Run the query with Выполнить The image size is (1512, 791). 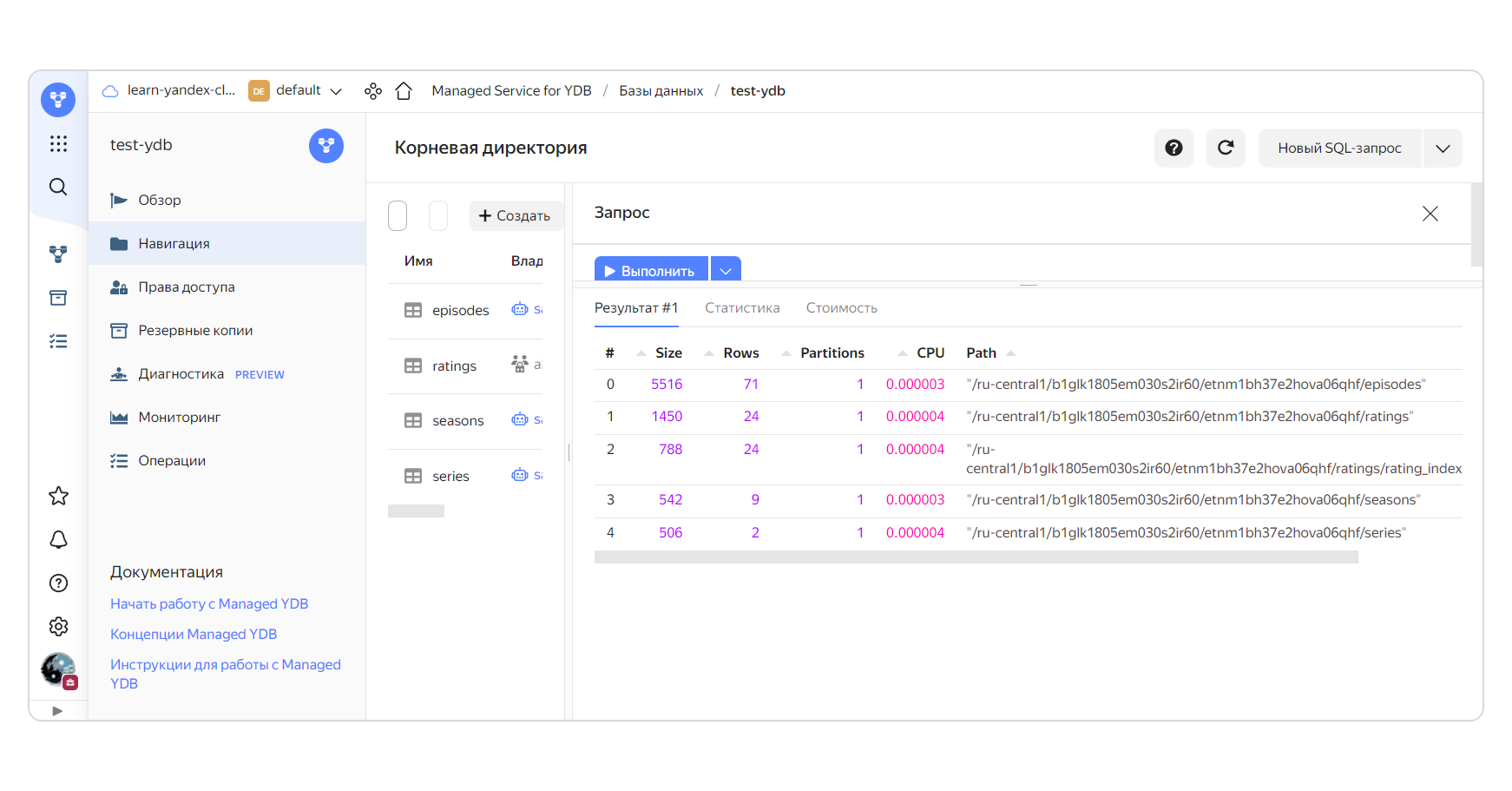coord(651,271)
